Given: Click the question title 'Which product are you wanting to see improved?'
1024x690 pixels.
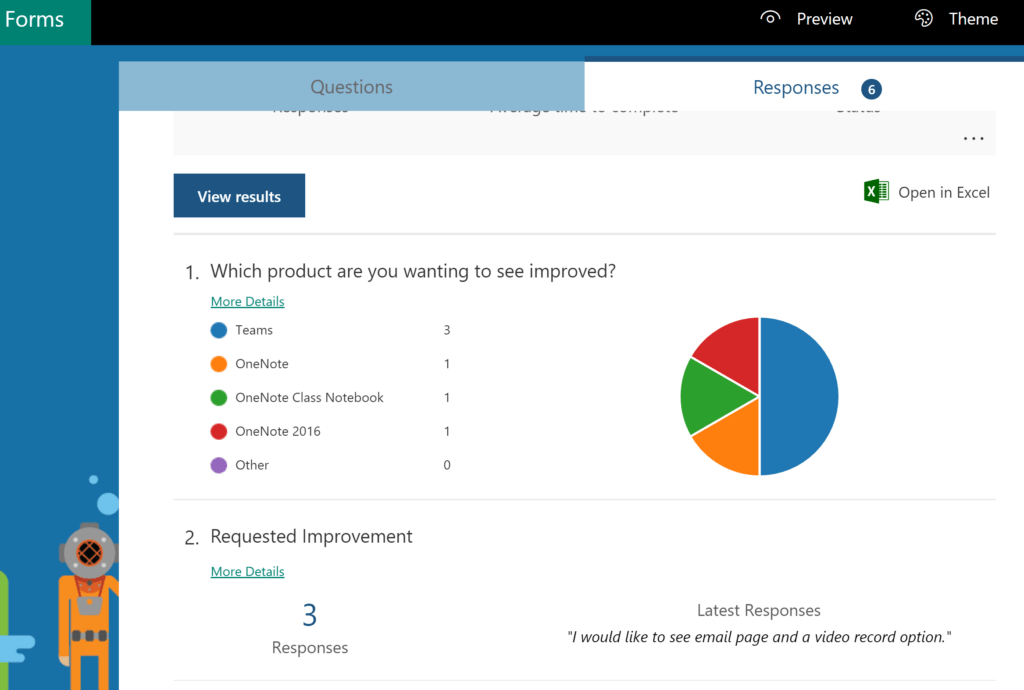Looking at the screenshot, I should [x=413, y=271].
